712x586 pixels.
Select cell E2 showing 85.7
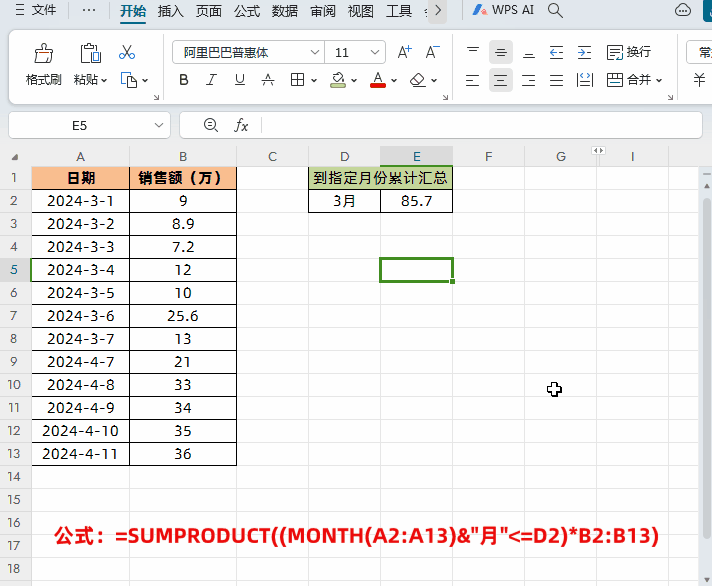click(416, 201)
